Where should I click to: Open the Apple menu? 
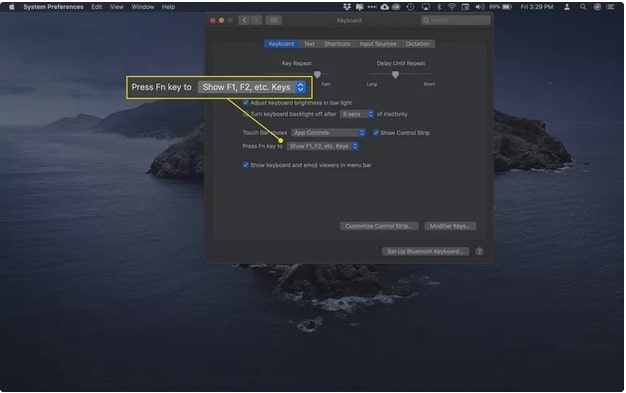pos(12,7)
